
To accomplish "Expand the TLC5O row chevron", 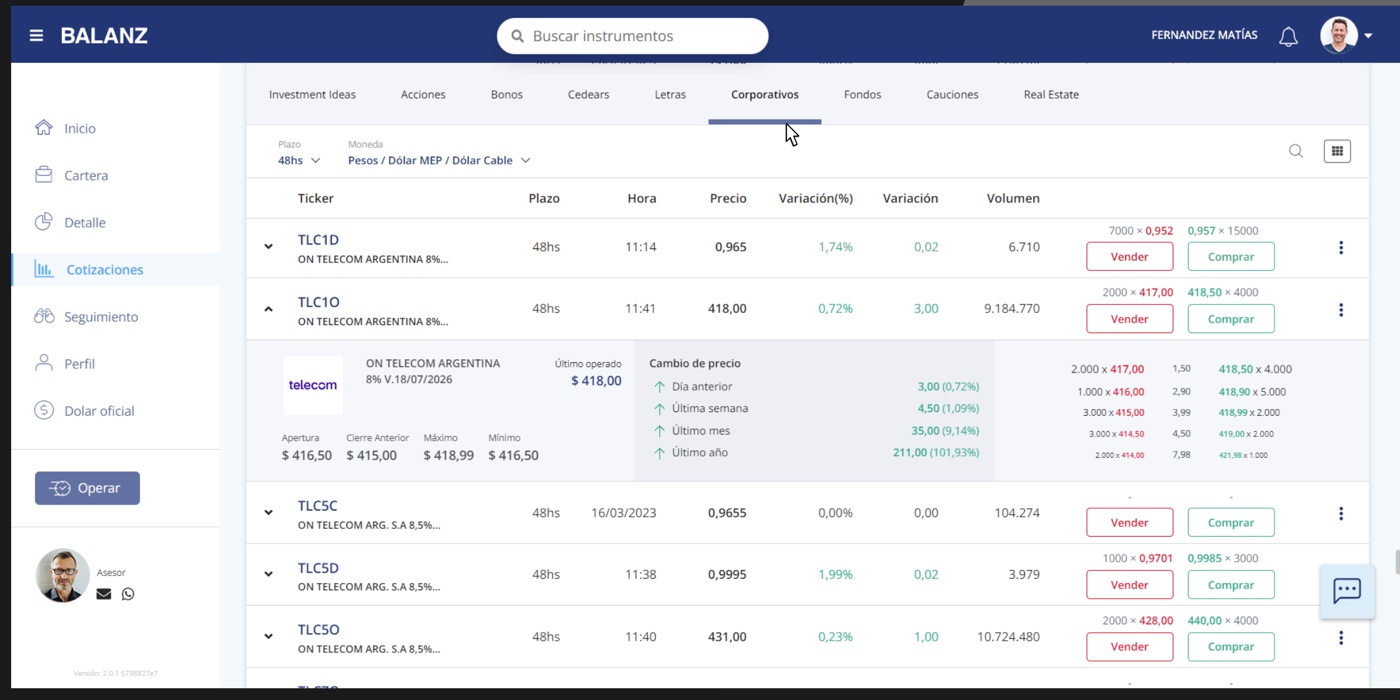I will (x=268, y=636).
